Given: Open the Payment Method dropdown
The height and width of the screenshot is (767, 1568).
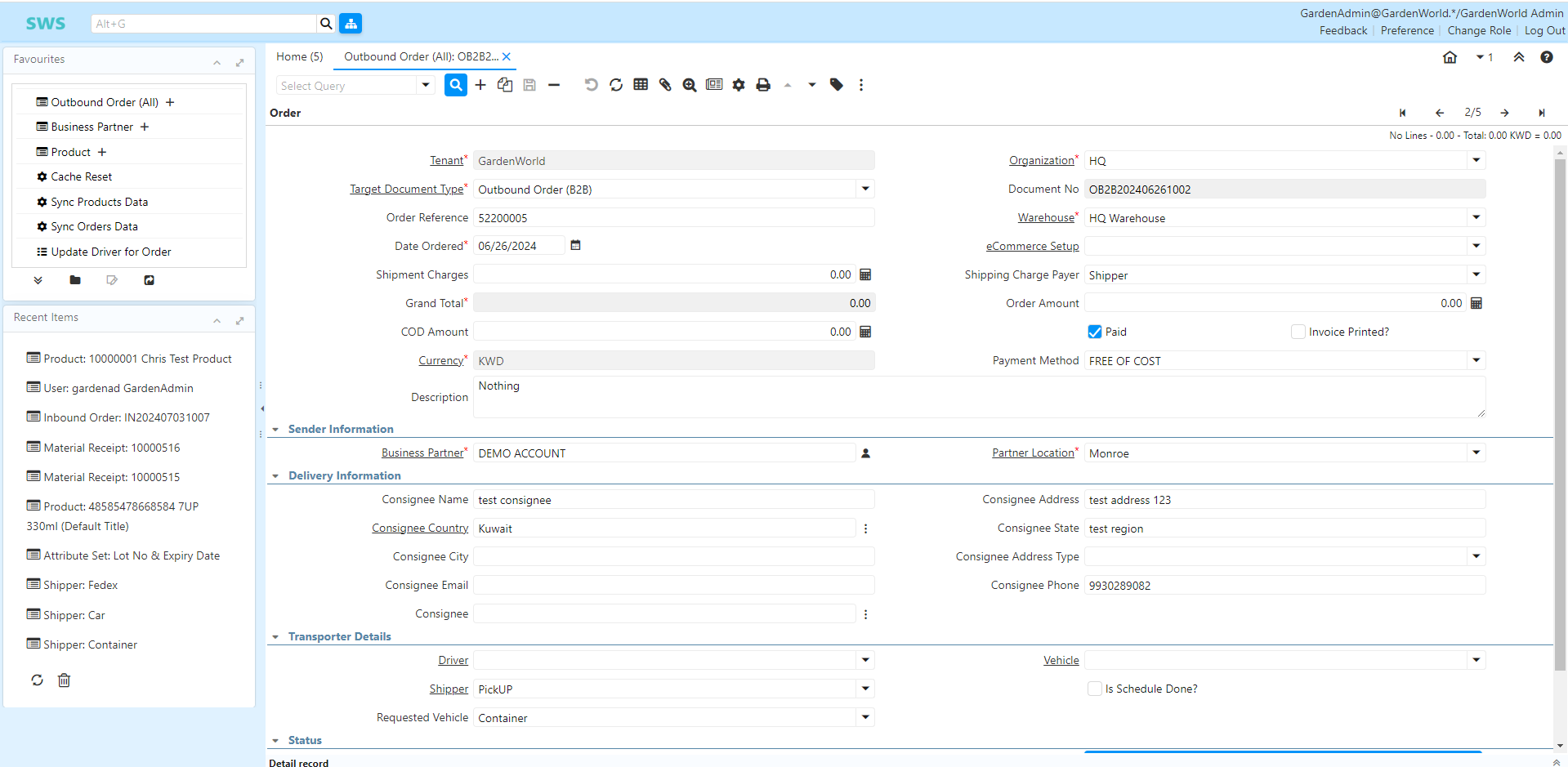Looking at the screenshot, I should [1476, 360].
